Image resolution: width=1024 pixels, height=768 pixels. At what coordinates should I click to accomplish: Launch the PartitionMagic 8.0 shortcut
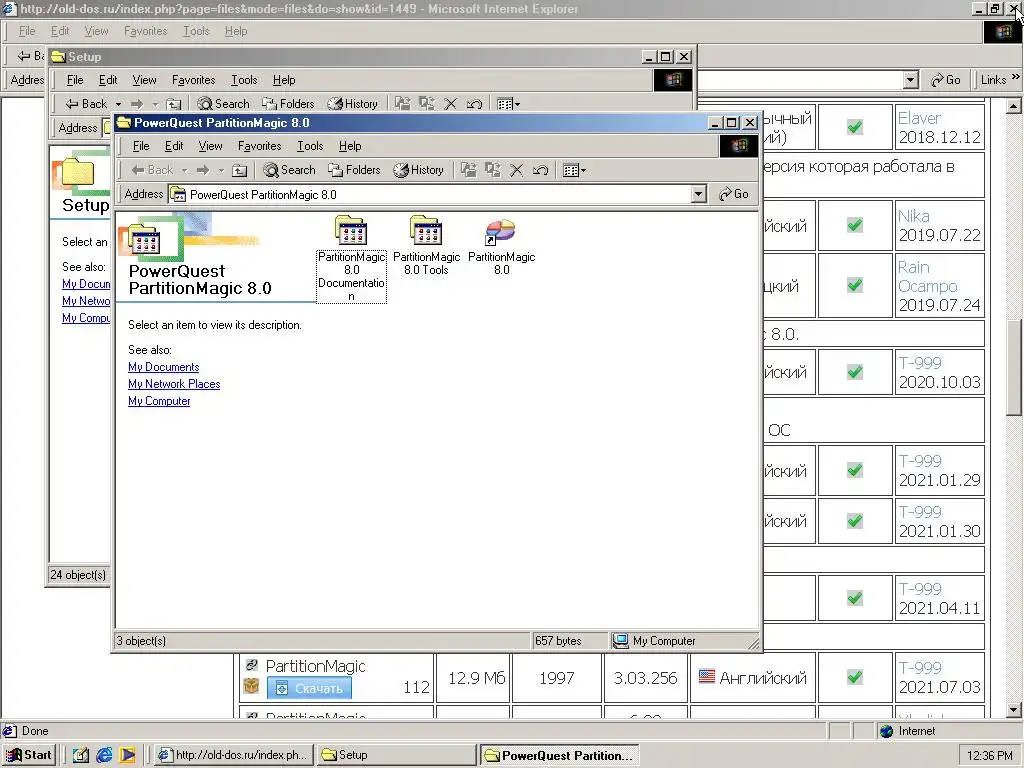[501, 246]
